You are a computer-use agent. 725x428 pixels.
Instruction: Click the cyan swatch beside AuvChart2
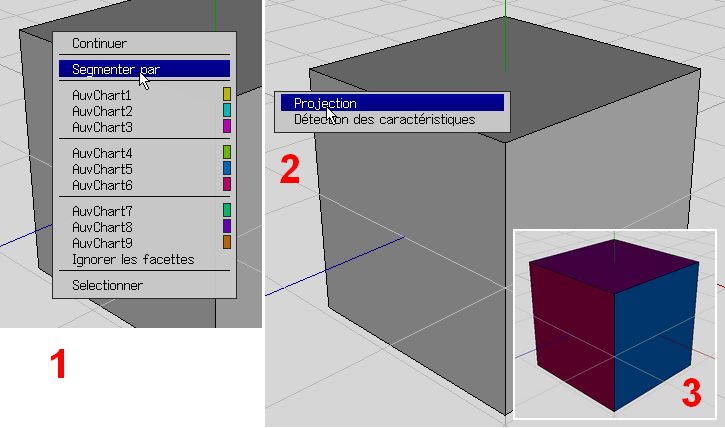(x=227, y=110)
